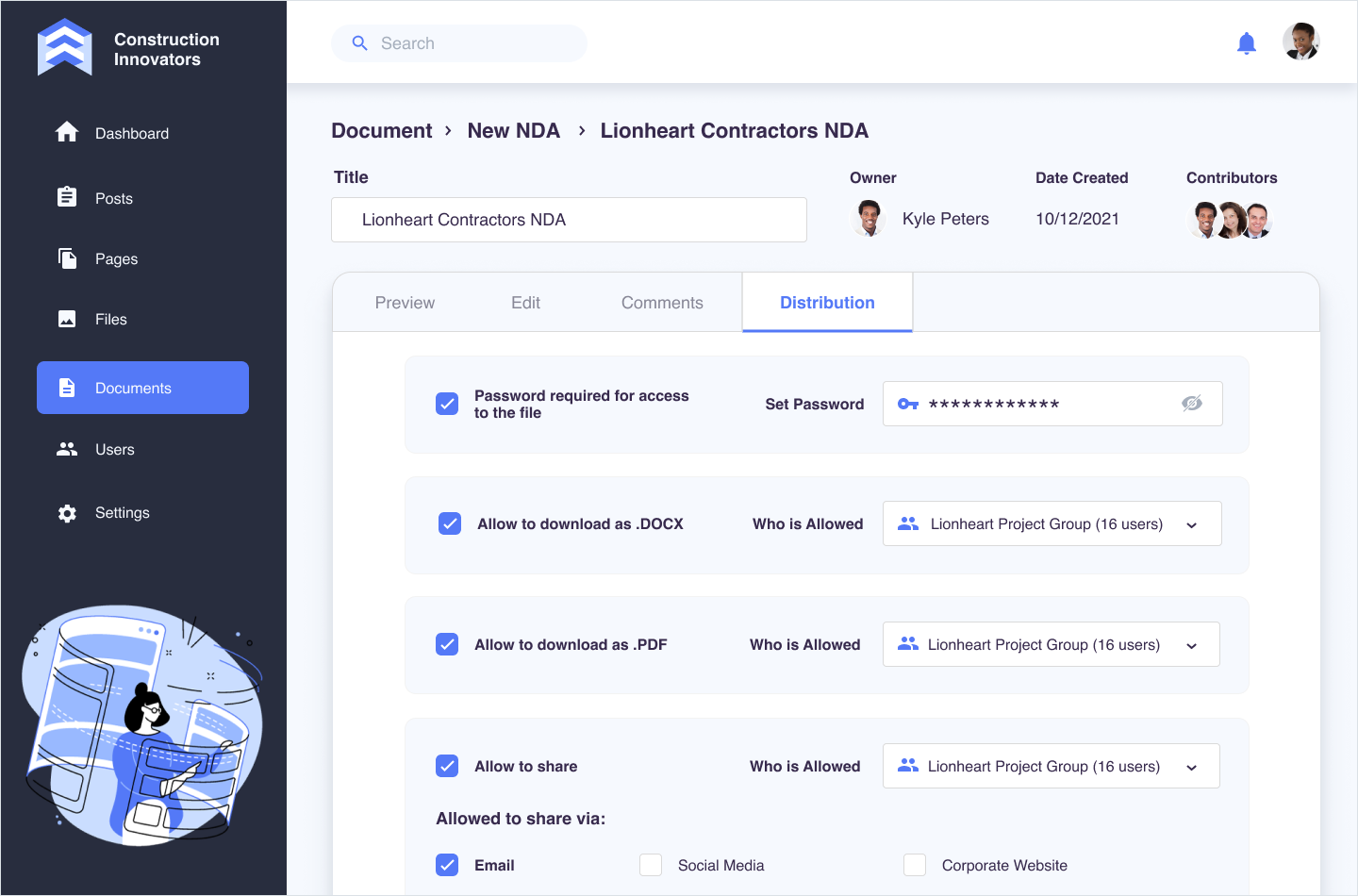Screen dimensions: 1358x896
Task: Open Users via the people icon
Action: pyautogui.click(x=67, y=449)
